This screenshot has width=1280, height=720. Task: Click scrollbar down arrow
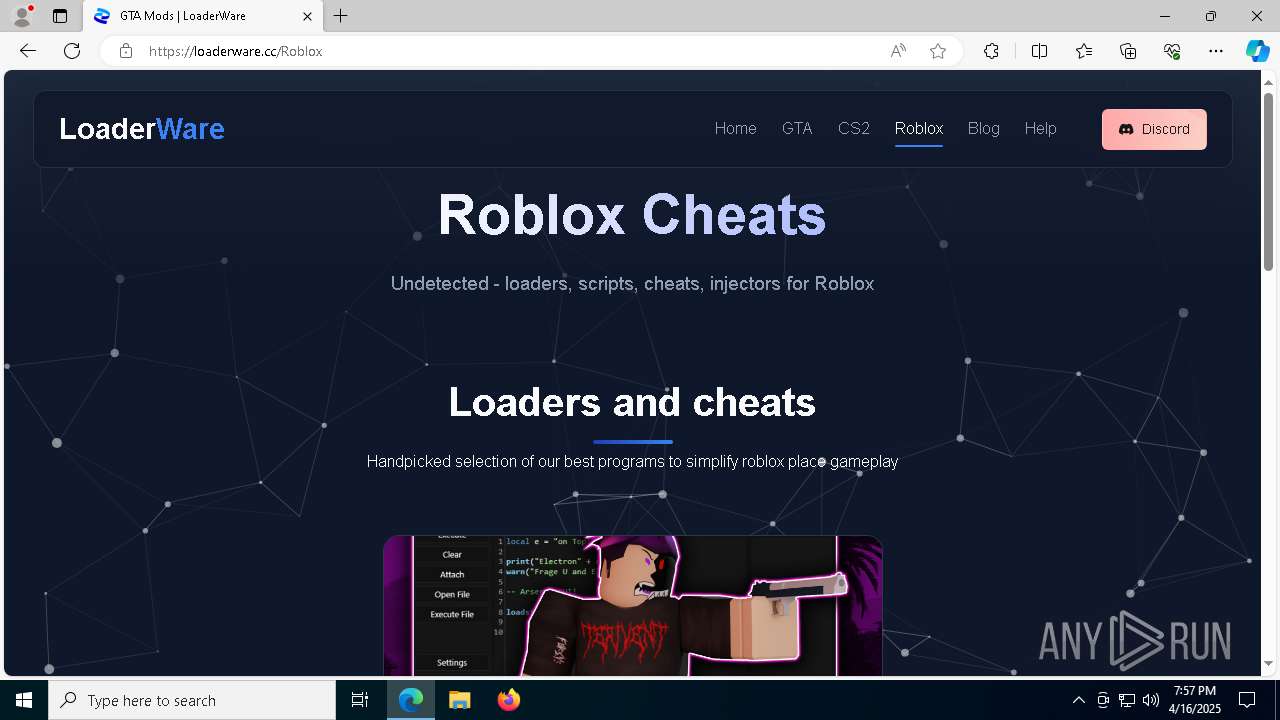click(1269, 663)
